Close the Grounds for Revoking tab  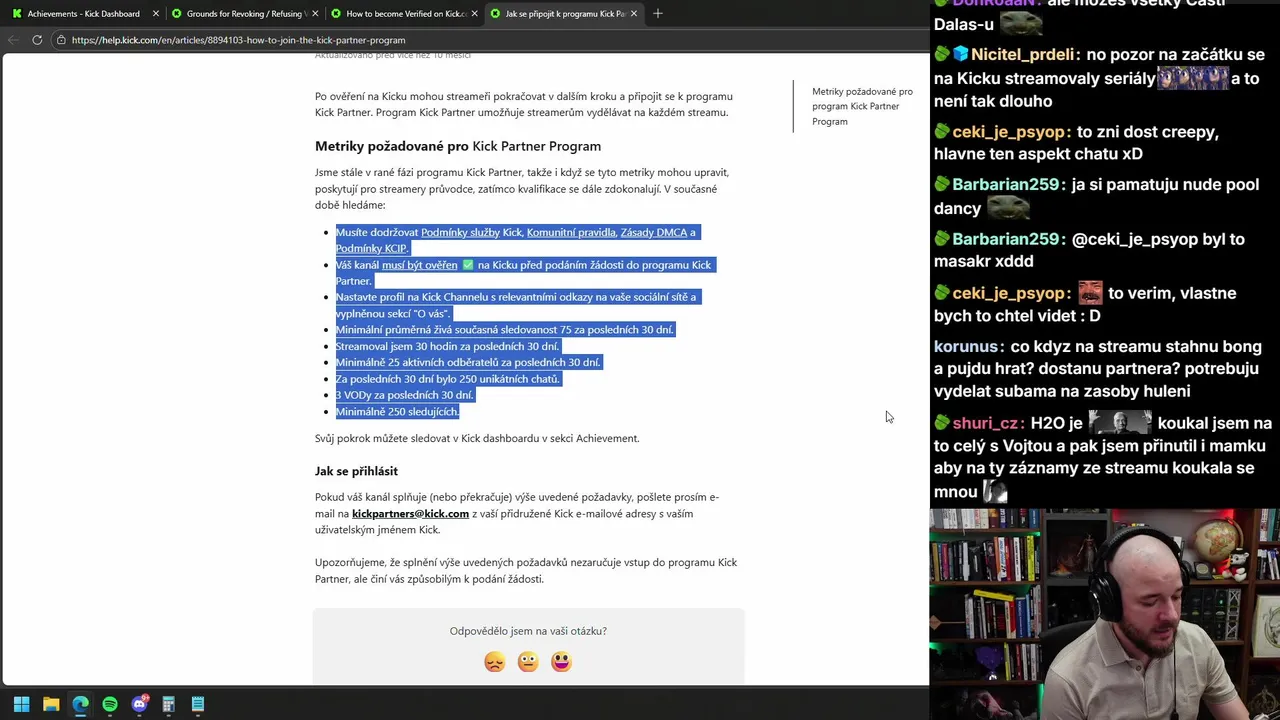[315, 14]
